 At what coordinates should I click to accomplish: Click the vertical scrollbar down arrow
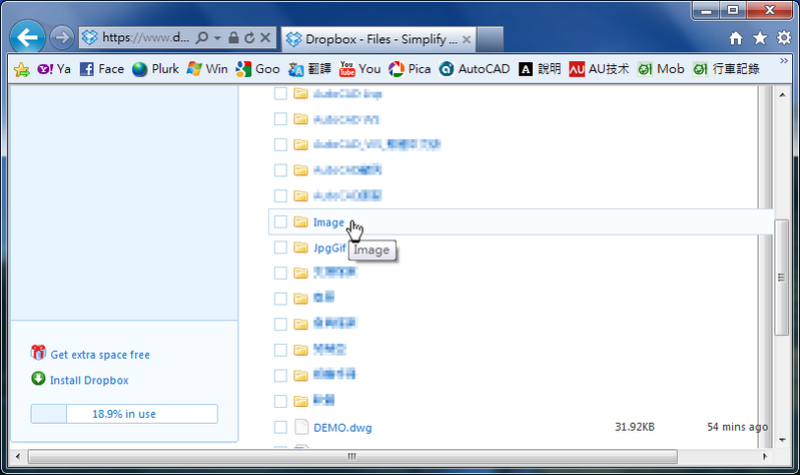point(782,440)
